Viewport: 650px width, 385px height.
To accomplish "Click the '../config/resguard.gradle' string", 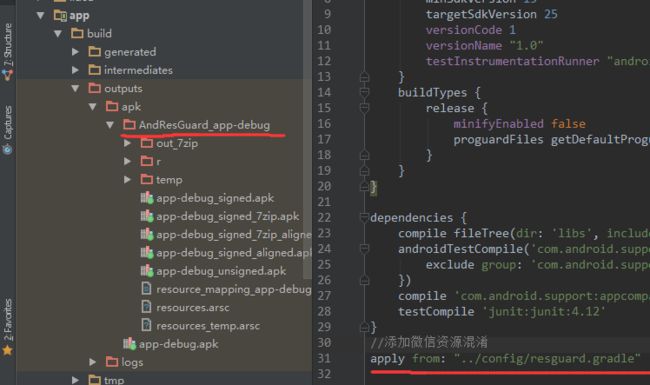I will (x=547, y=358).
